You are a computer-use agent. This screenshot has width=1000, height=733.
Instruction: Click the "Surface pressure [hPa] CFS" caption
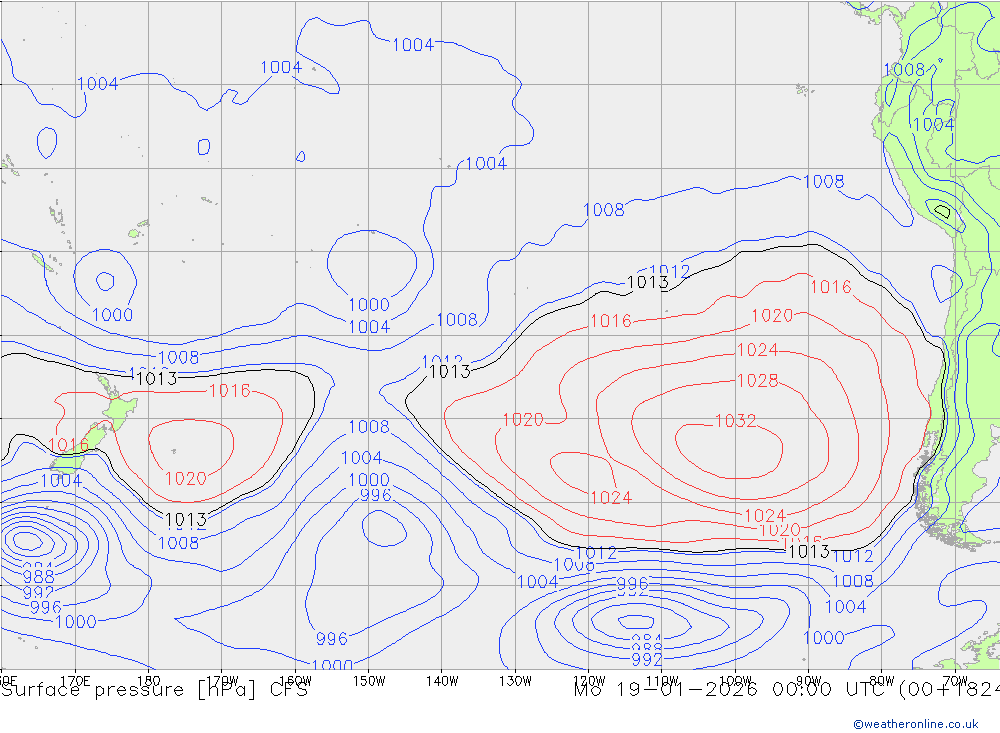pyautogui.click(x=154, y=690)
